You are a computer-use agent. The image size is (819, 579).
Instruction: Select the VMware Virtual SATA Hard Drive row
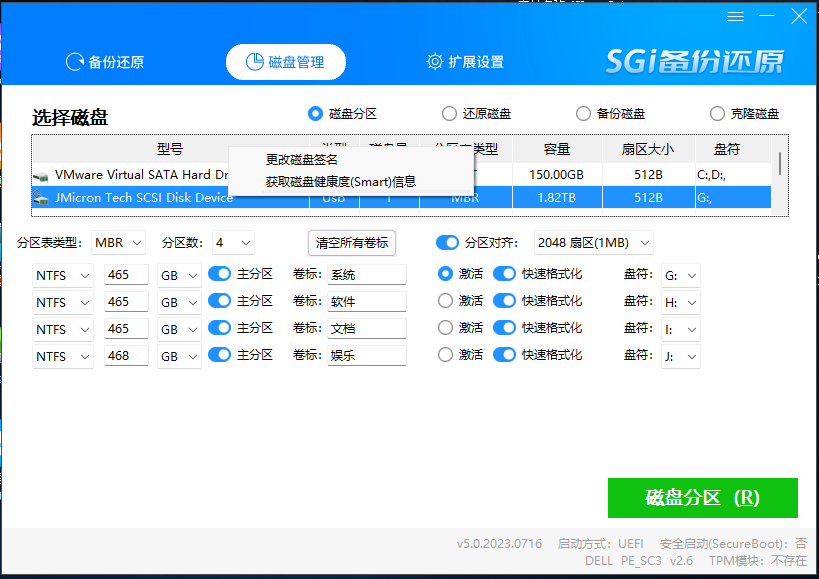click(401, 175)
